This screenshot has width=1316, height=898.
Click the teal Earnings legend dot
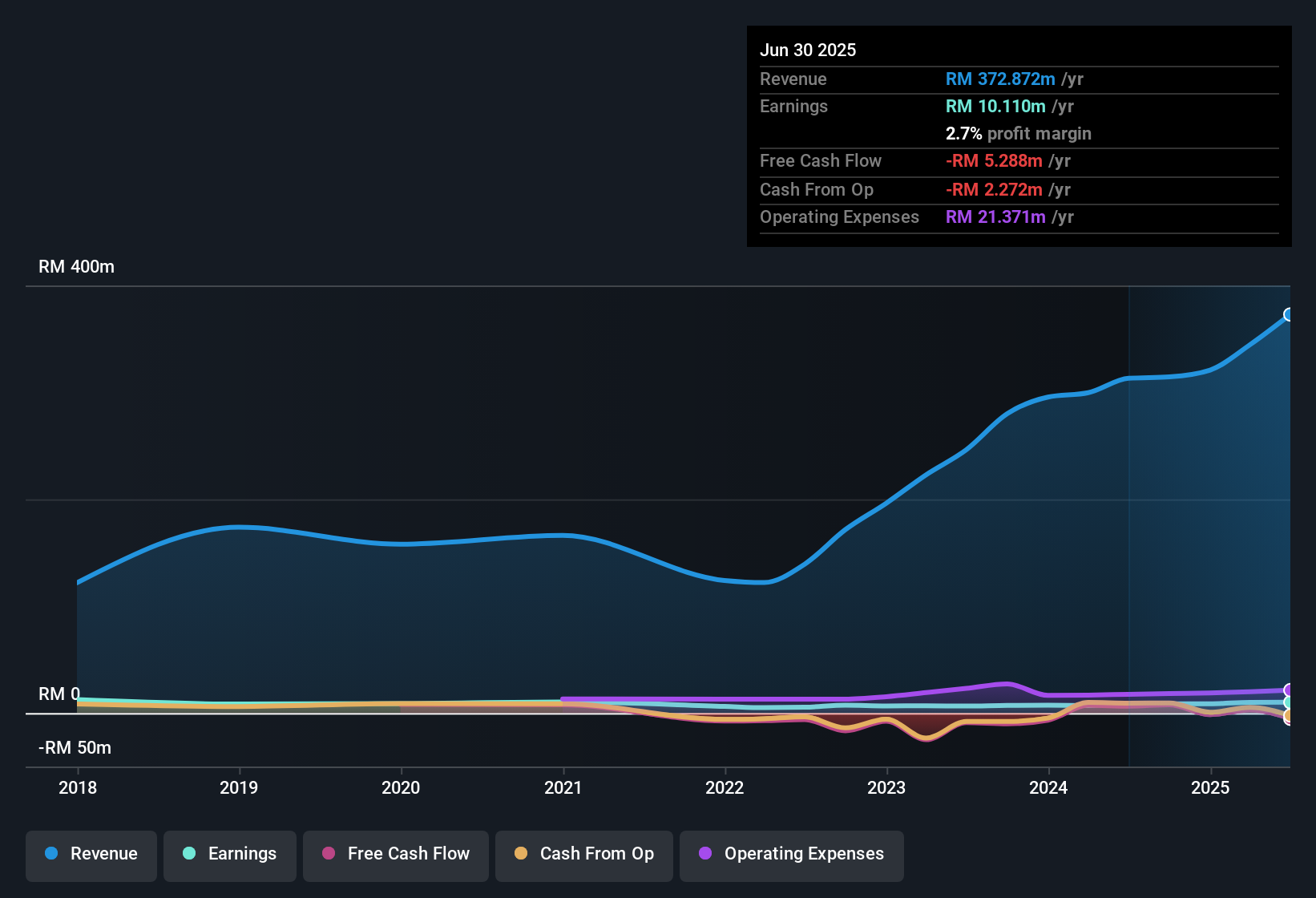coord(189,854)
